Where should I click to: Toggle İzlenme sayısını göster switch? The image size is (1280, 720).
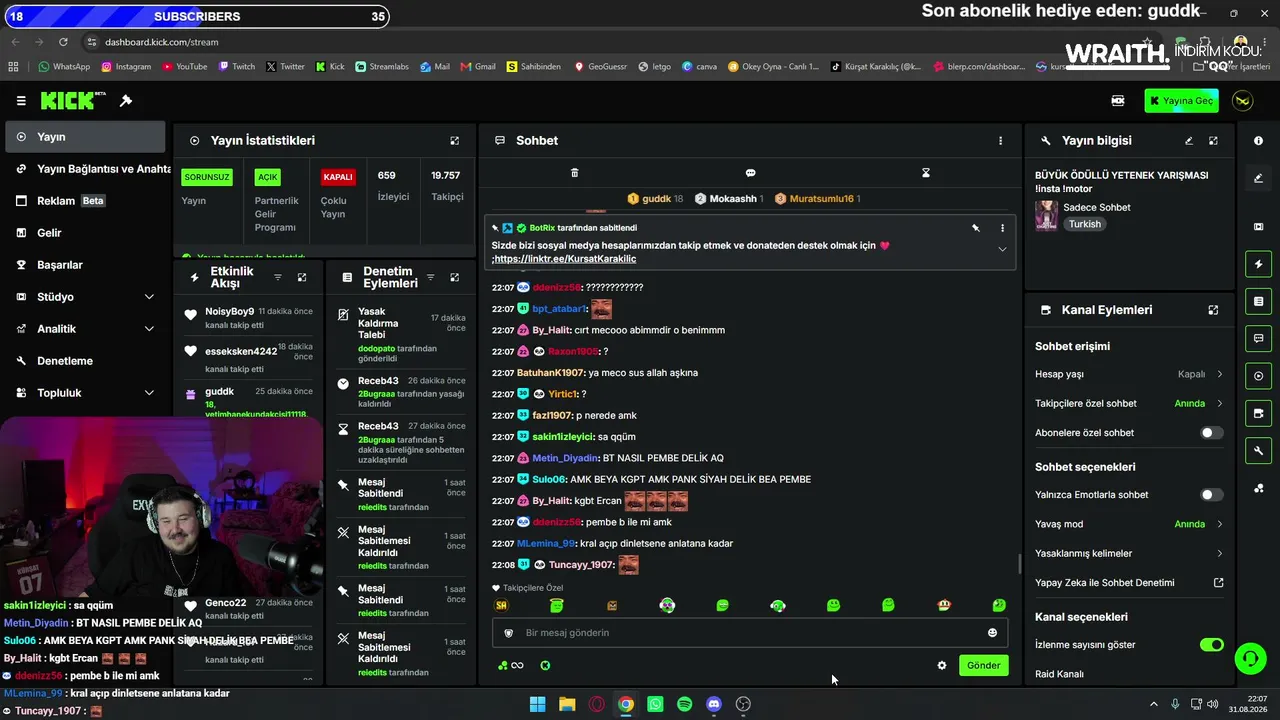tap(1211, 645)
